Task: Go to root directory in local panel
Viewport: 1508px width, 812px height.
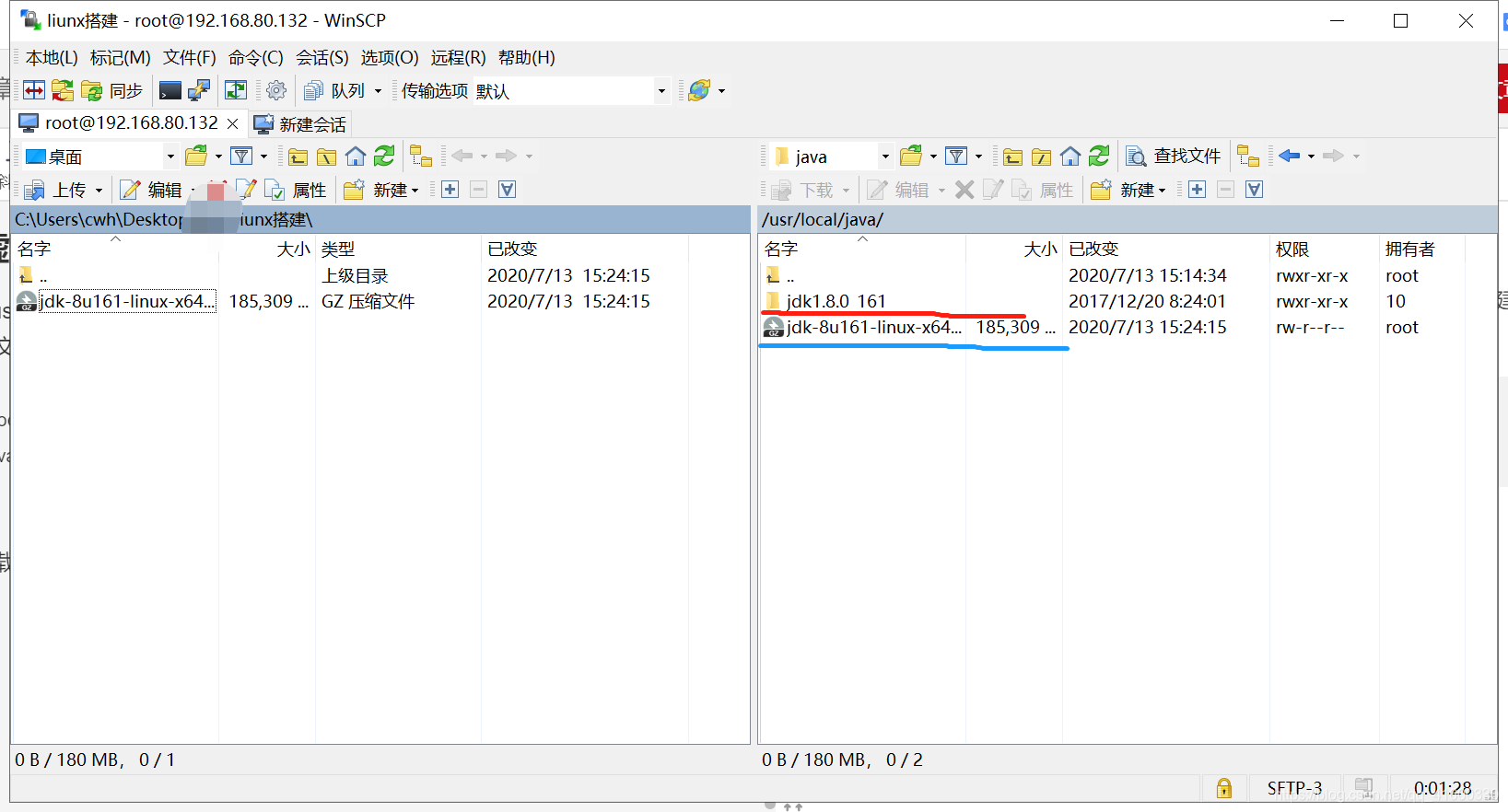Action: [327, 157]
